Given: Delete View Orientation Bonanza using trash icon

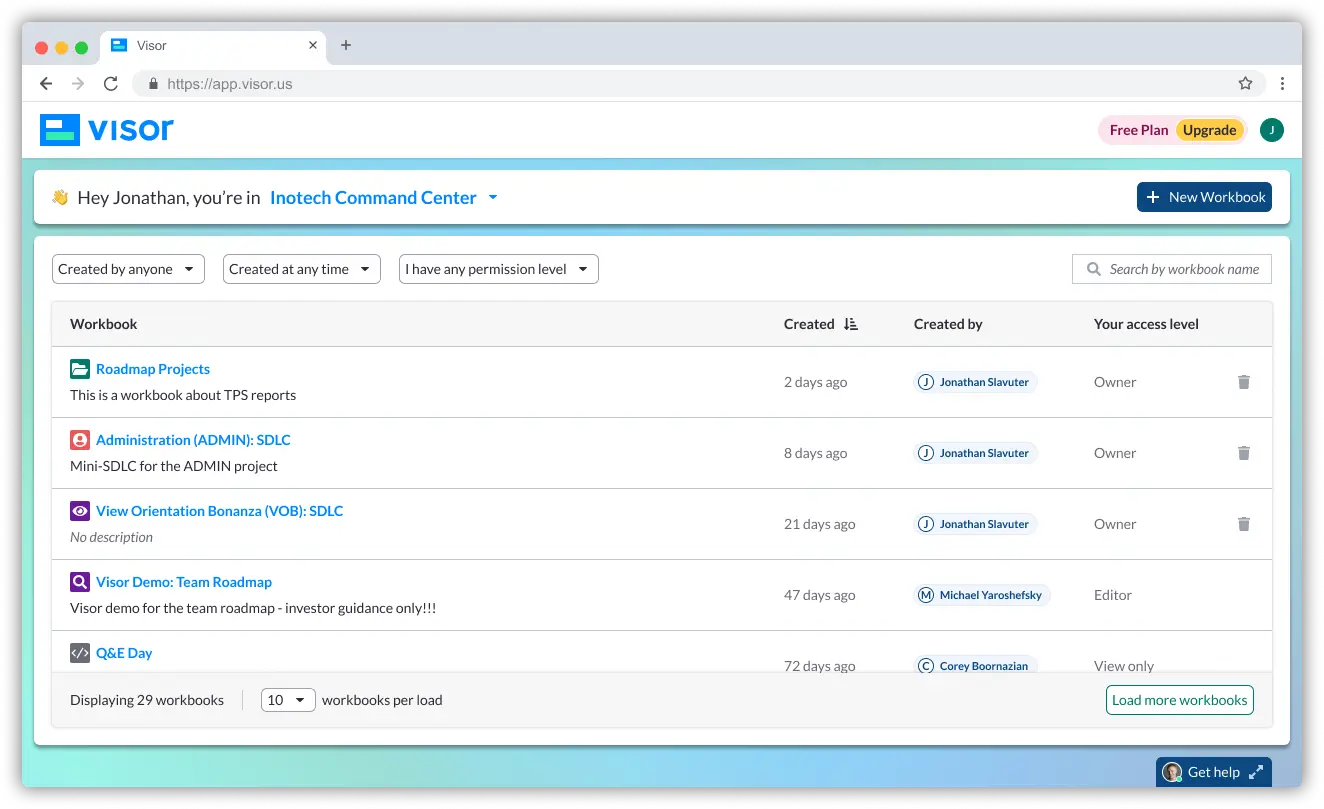Looking at the screenshot, I should pyautogui.click(x=1244, y=524).
